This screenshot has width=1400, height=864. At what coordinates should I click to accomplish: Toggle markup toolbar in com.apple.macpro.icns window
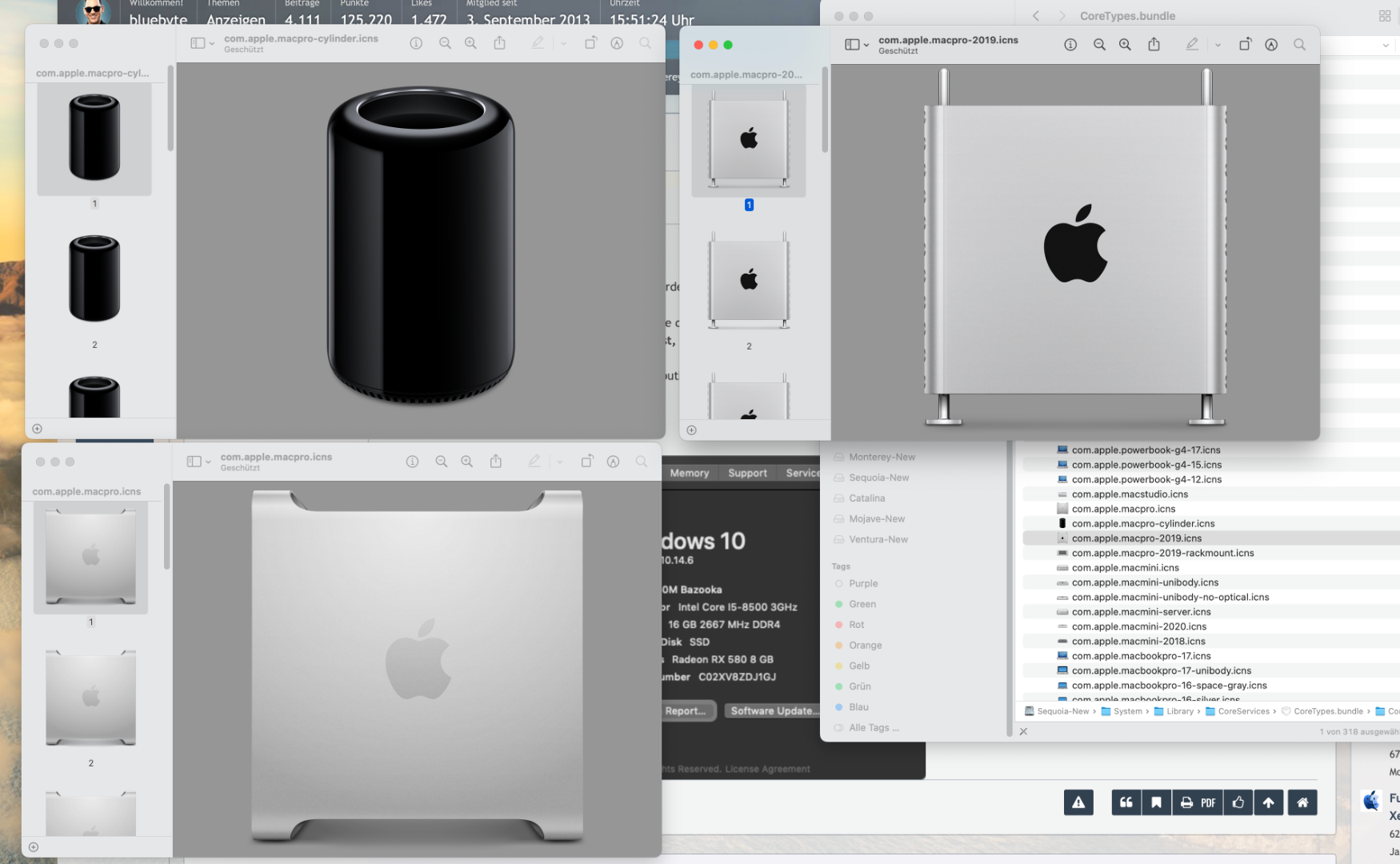613,462
